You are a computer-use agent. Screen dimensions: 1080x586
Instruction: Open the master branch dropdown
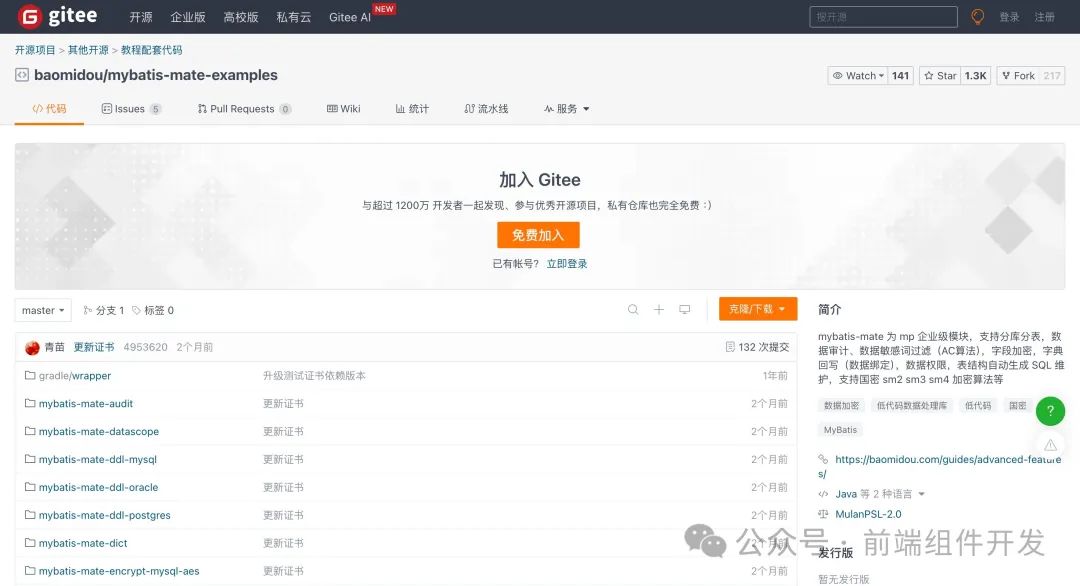(x=43, y=310)
